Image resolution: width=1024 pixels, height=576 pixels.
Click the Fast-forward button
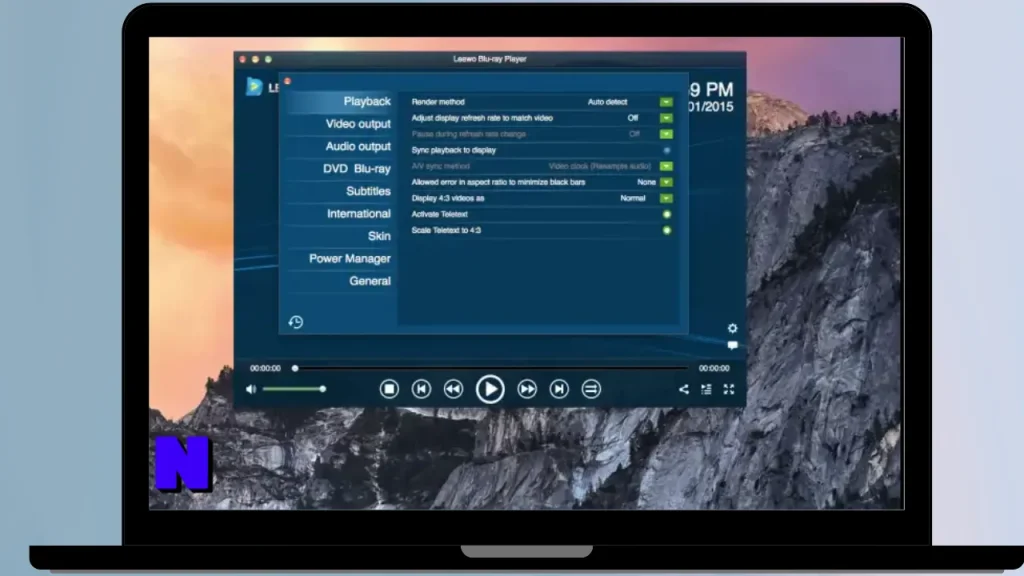(x=527, y=389)
